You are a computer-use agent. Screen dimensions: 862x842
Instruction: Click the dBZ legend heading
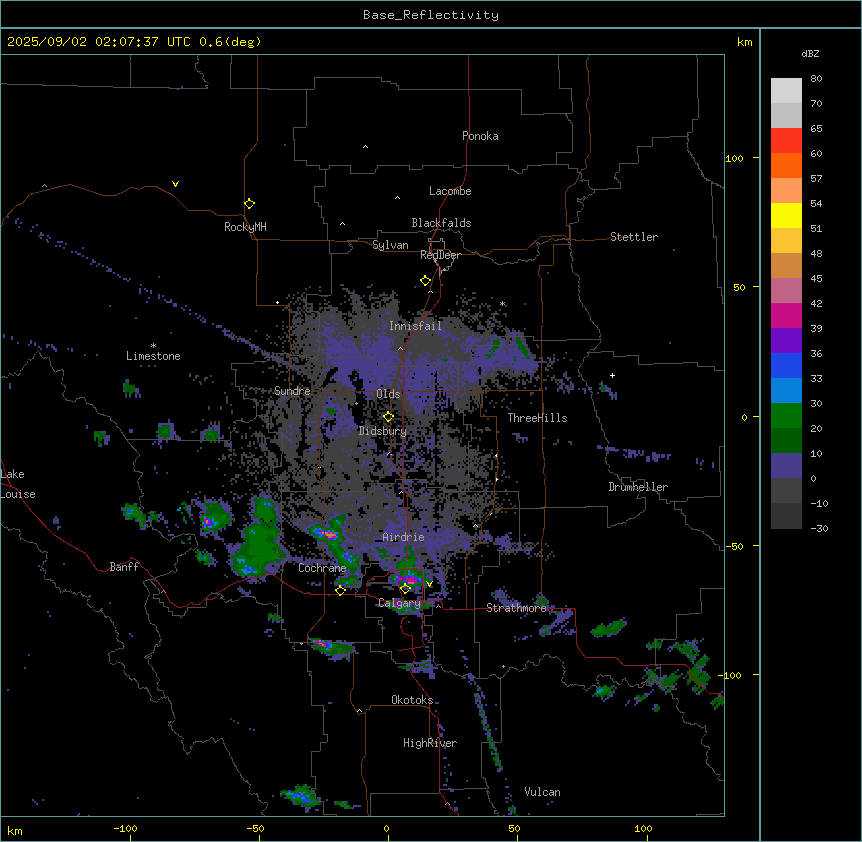point(810,54)
